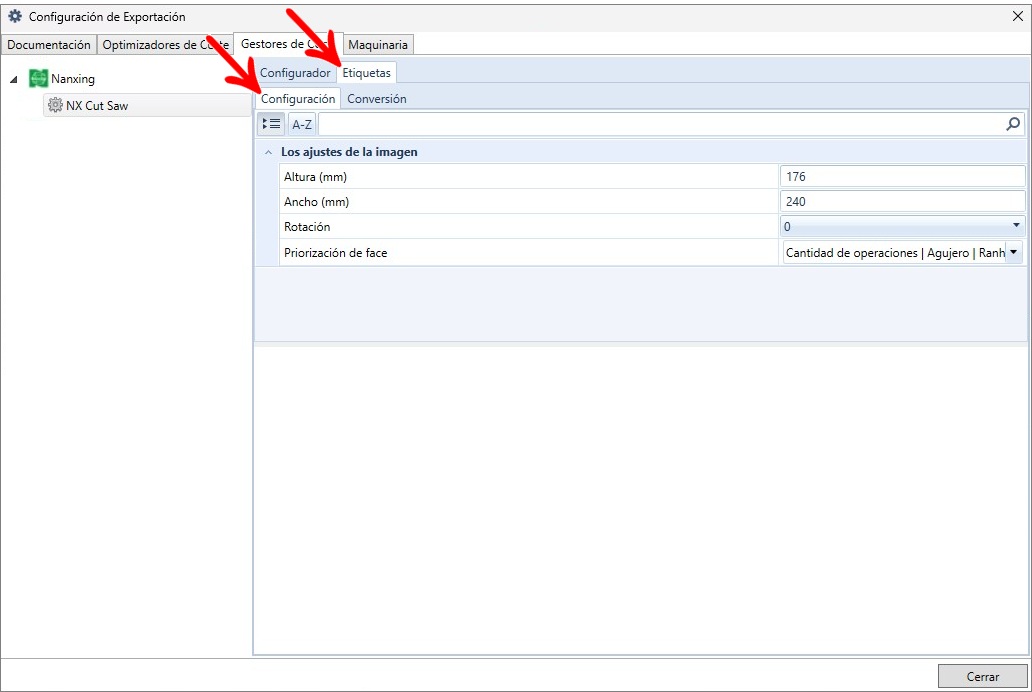
Task: Open the Optimizadores de Corte tab
Action: click(x=165, y=45)
